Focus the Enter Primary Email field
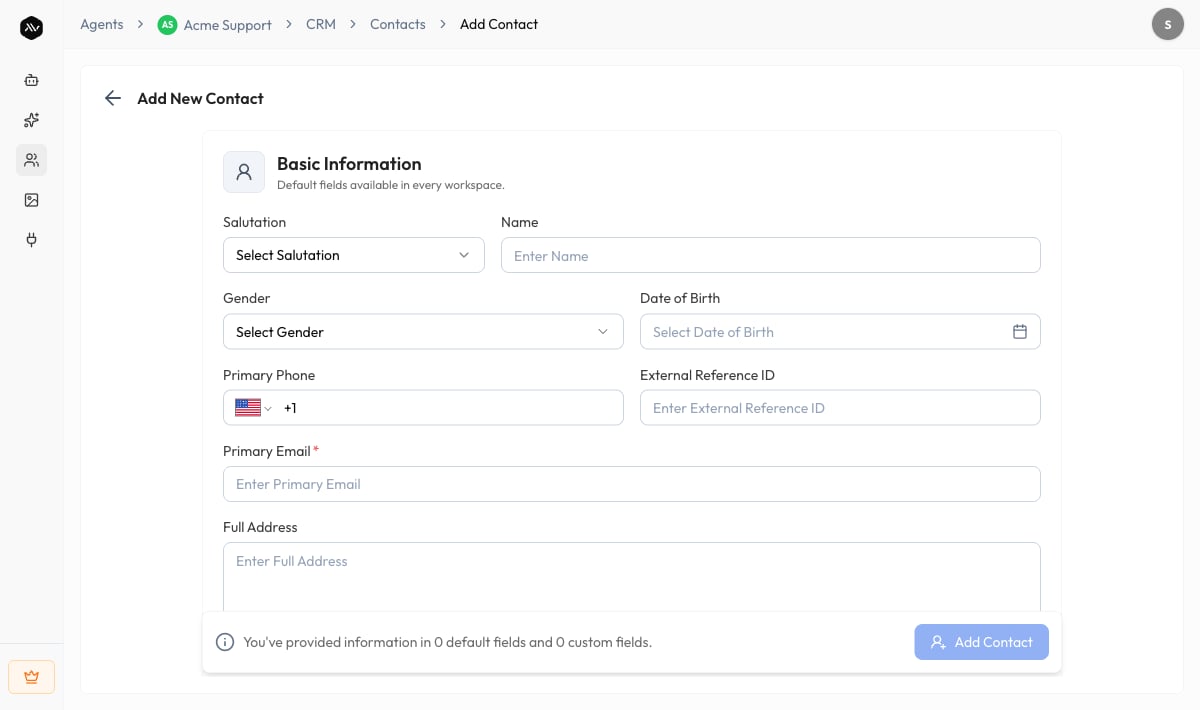Image resolution: width=1200 pixels, height=710 pixels. (632, 484)
